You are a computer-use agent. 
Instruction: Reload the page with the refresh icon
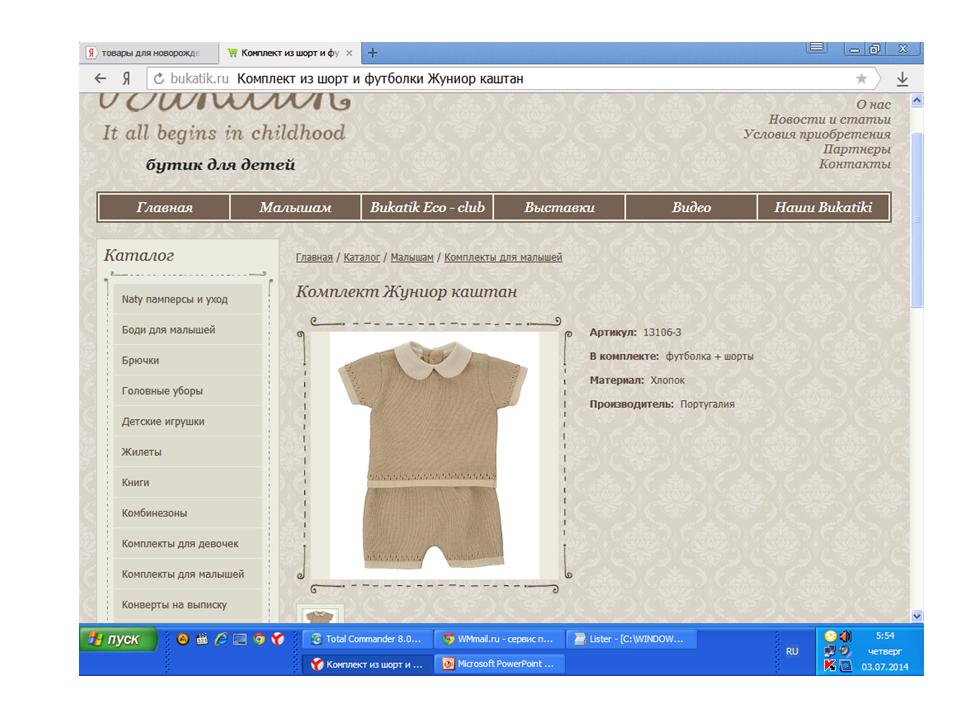pyautogui.click(x=159, y=78)
